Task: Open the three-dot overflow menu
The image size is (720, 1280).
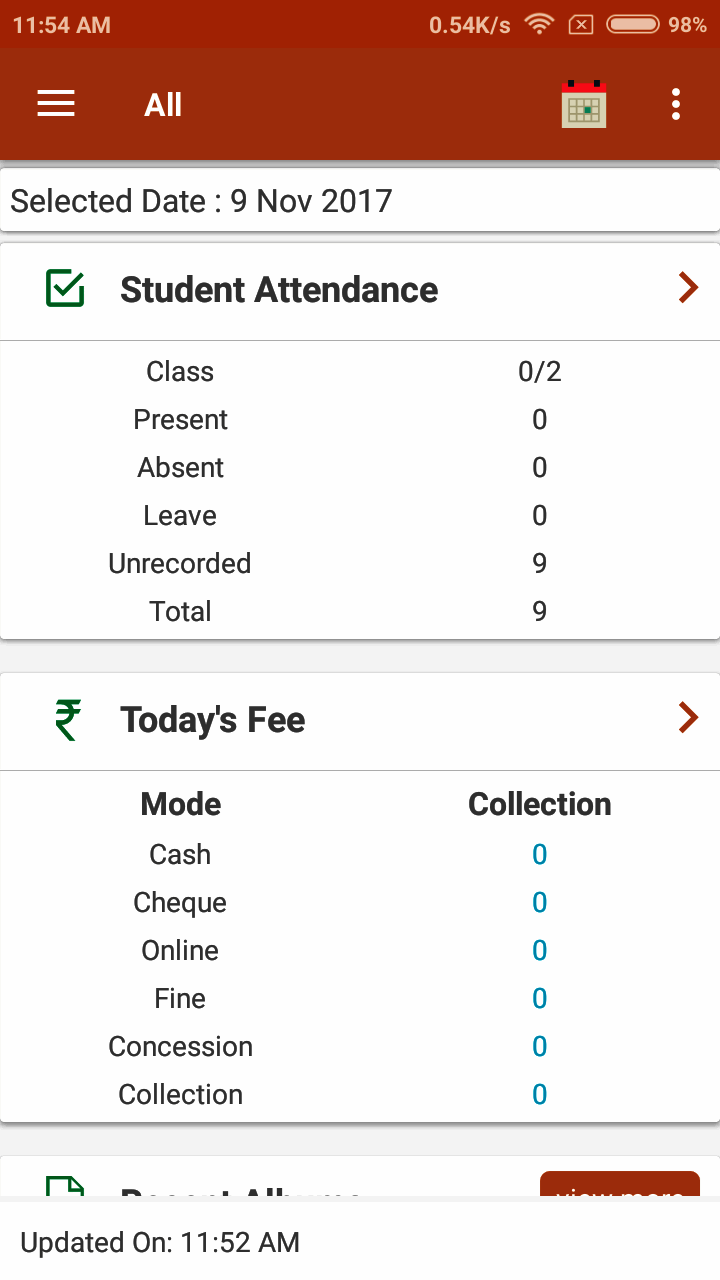Action: (676, 104)
